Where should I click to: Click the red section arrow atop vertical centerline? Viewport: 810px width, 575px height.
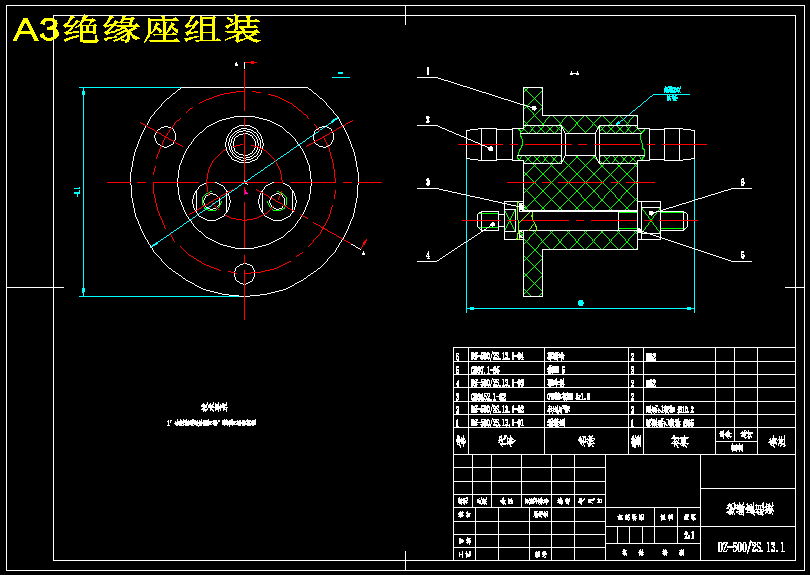point(251,63)
